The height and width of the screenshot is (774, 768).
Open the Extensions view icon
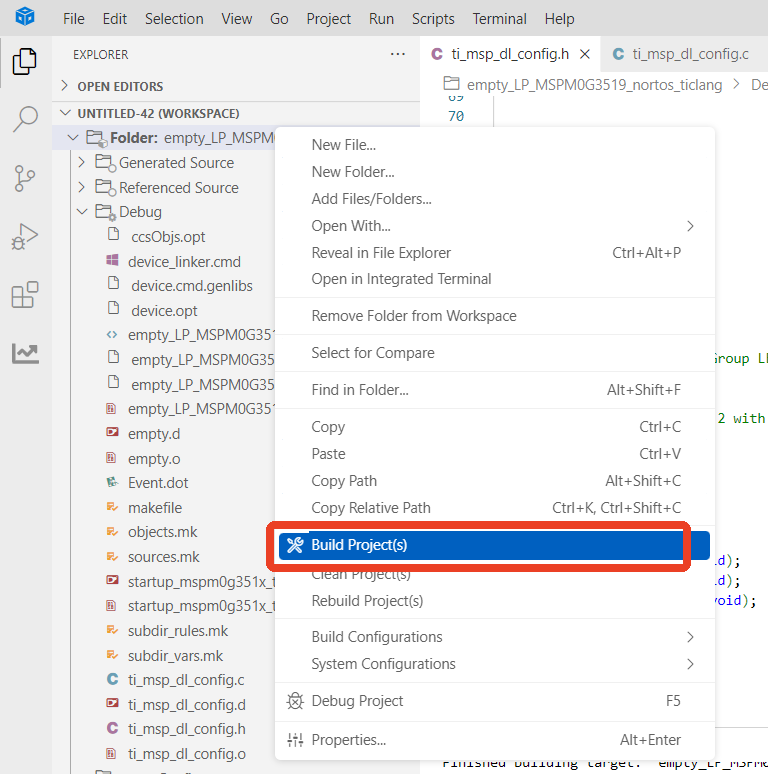(25, 295)
